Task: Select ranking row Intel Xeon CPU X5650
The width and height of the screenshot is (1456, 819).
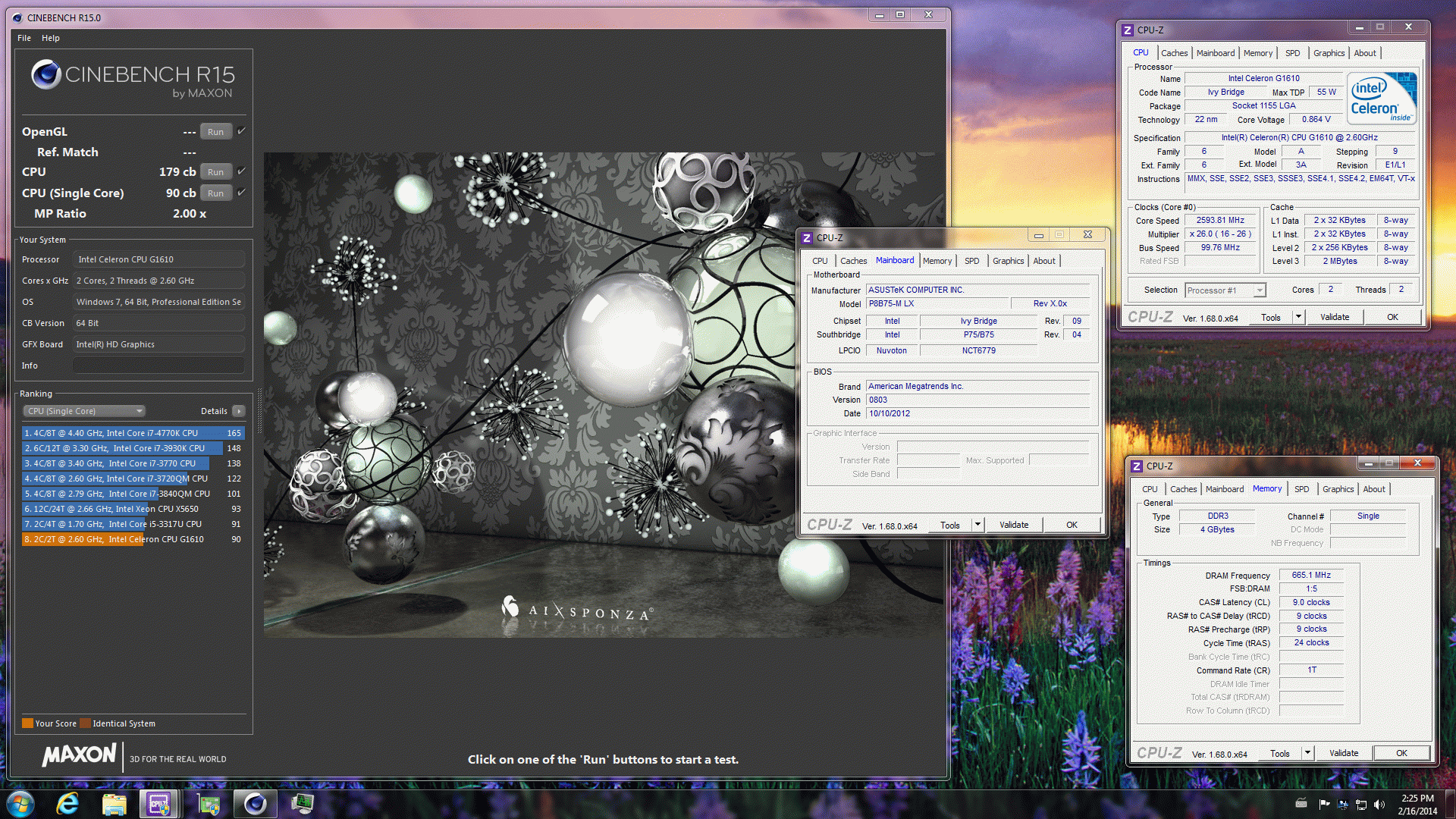Action: tap(133, 509)
